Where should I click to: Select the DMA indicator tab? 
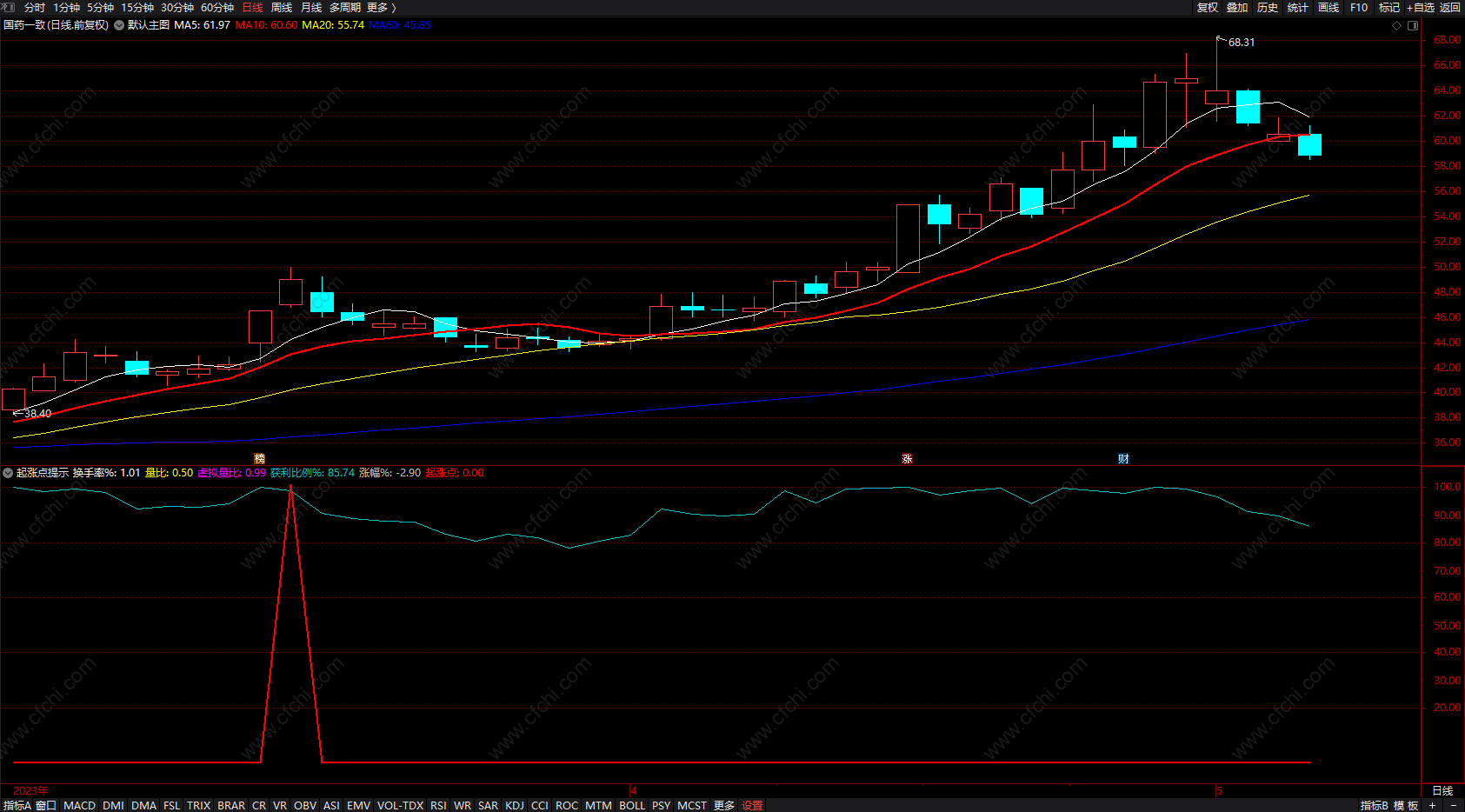(143, 805)
